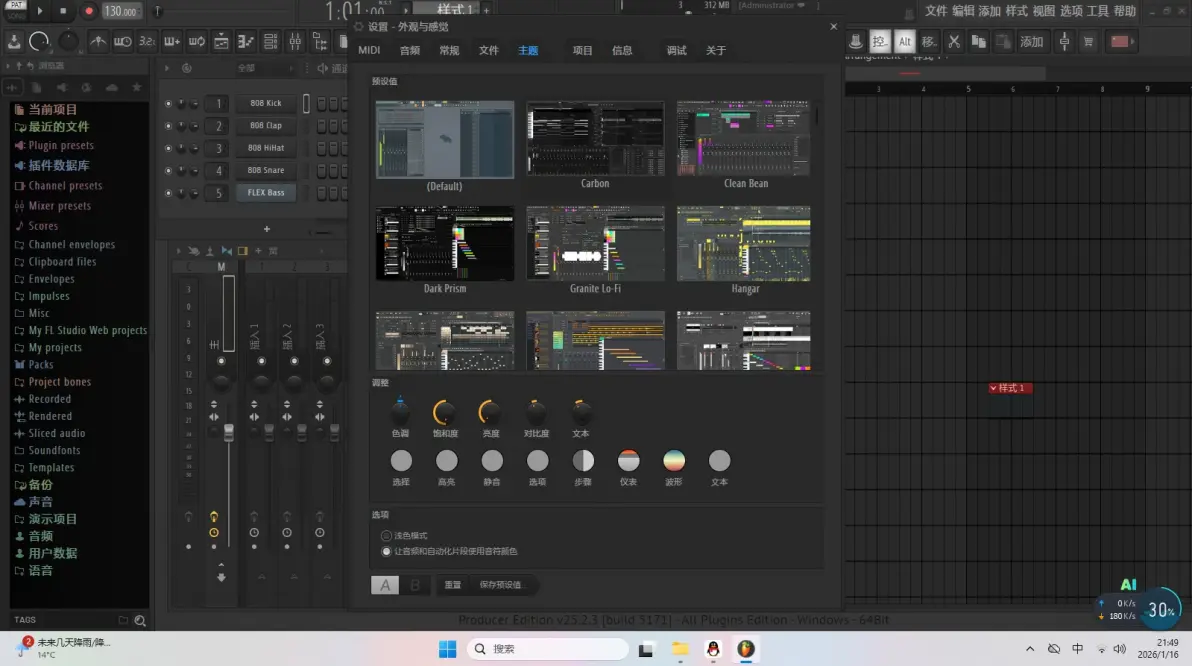Image resolution: width=1192 pixels, height=666 pixels.
Task: Click the 亮度 brightness knob
Action: 490,412
